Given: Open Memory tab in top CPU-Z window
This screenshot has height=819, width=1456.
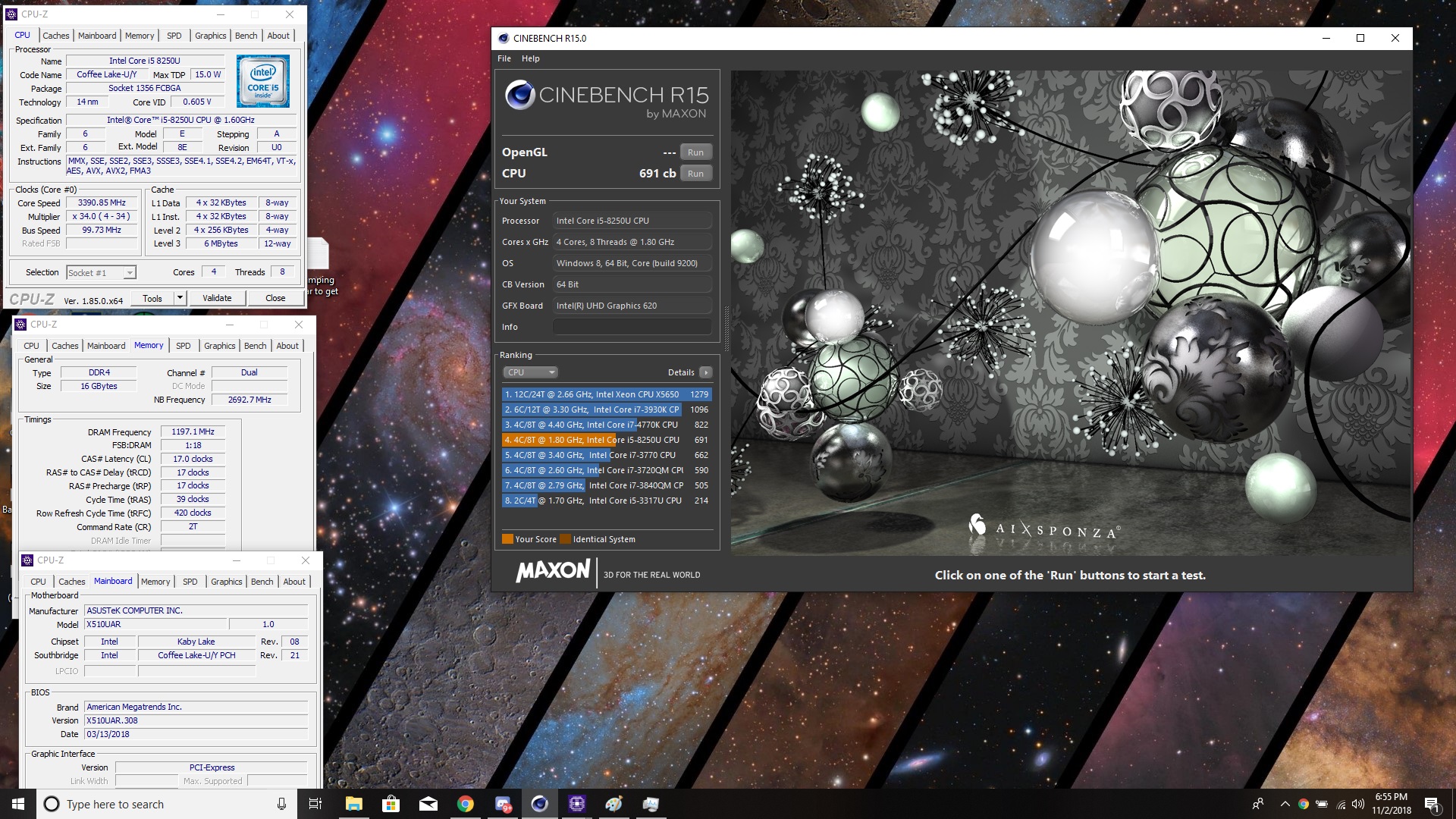Looking at the screenshot, I should [140, 36].
